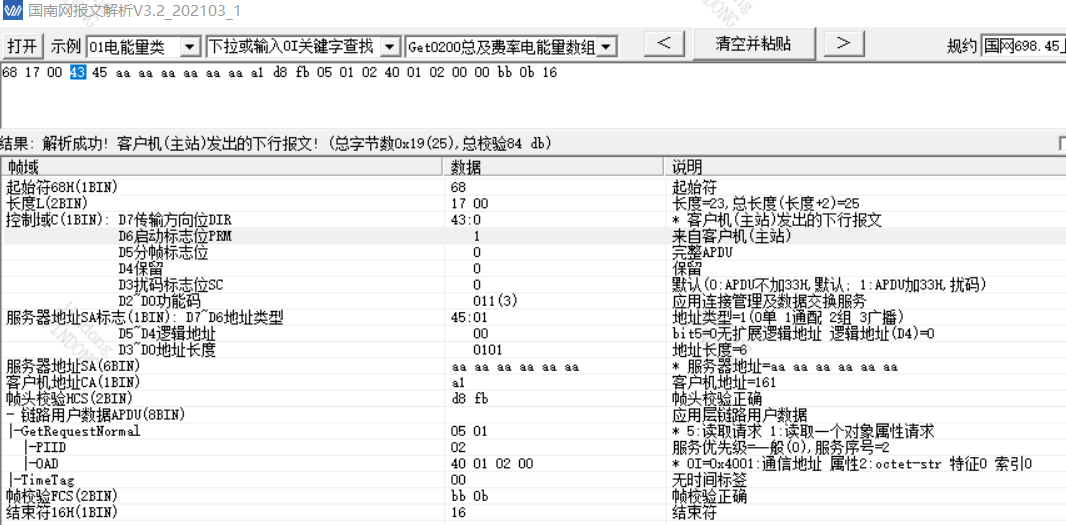Select the 服务器地址SA(6BIN) row
The height and width of the screenshot is (525, 1066).
533,366
